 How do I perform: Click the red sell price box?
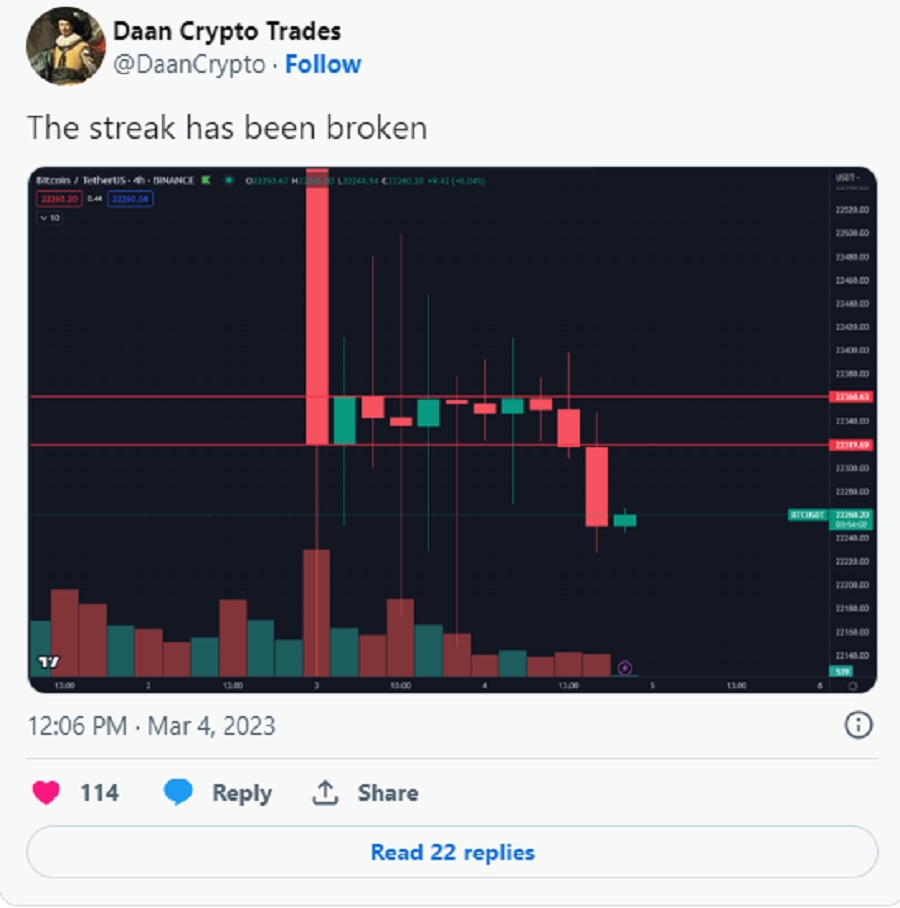click(x=59, y=199)
